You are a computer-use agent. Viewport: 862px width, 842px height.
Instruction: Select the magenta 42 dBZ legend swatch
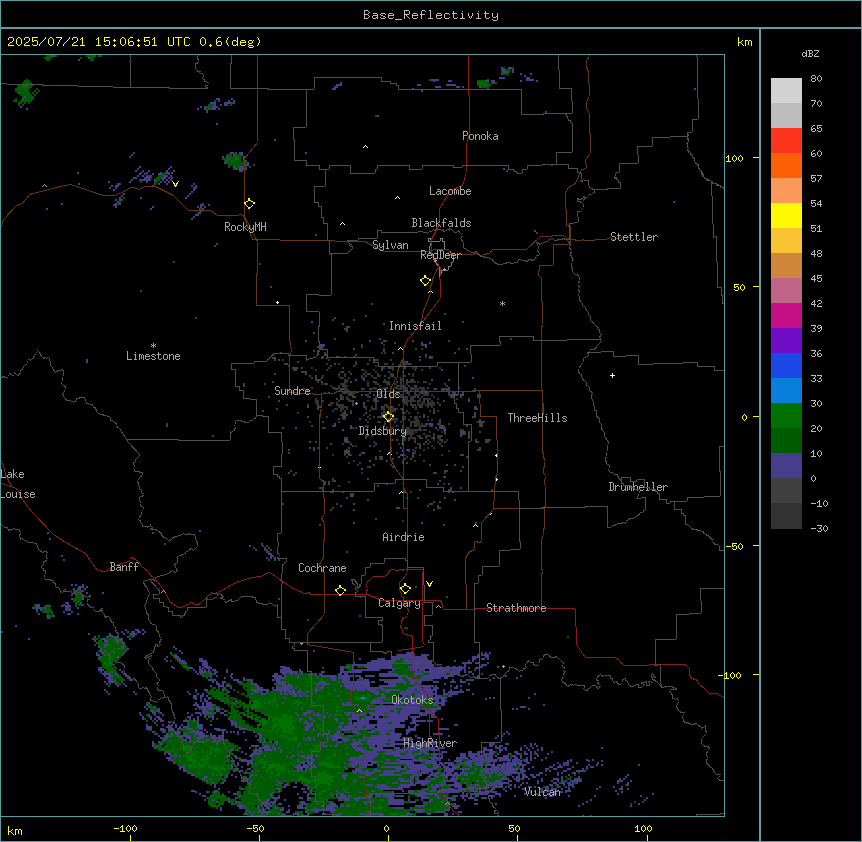click(786, 315)
